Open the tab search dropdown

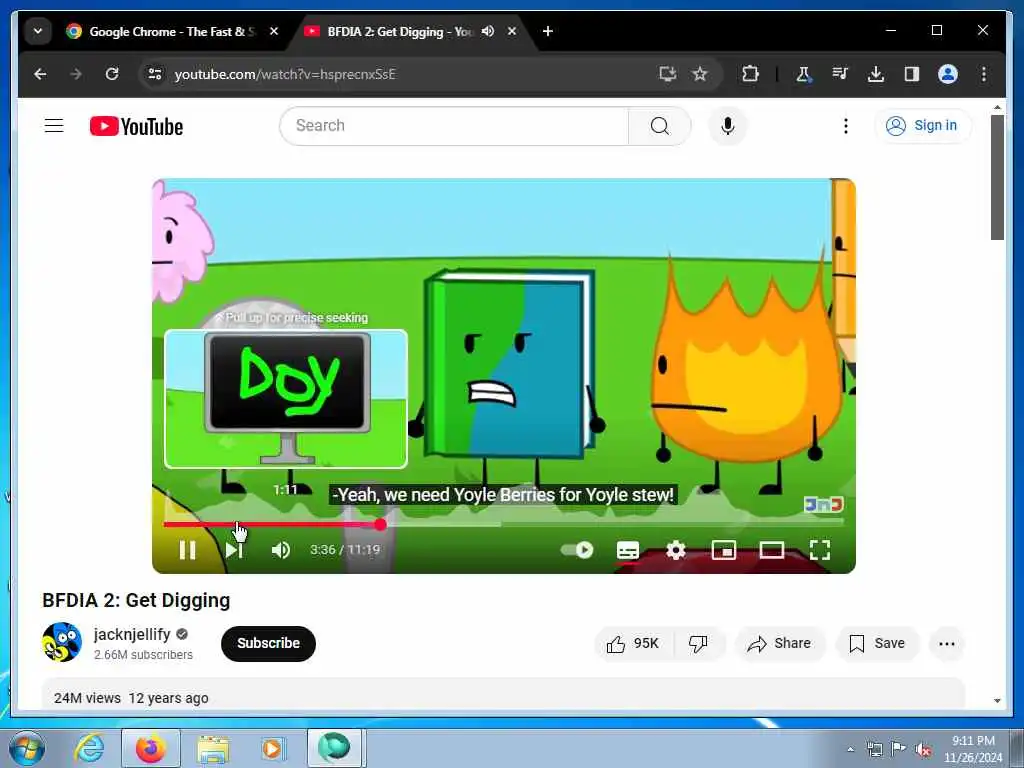[38, 31]
